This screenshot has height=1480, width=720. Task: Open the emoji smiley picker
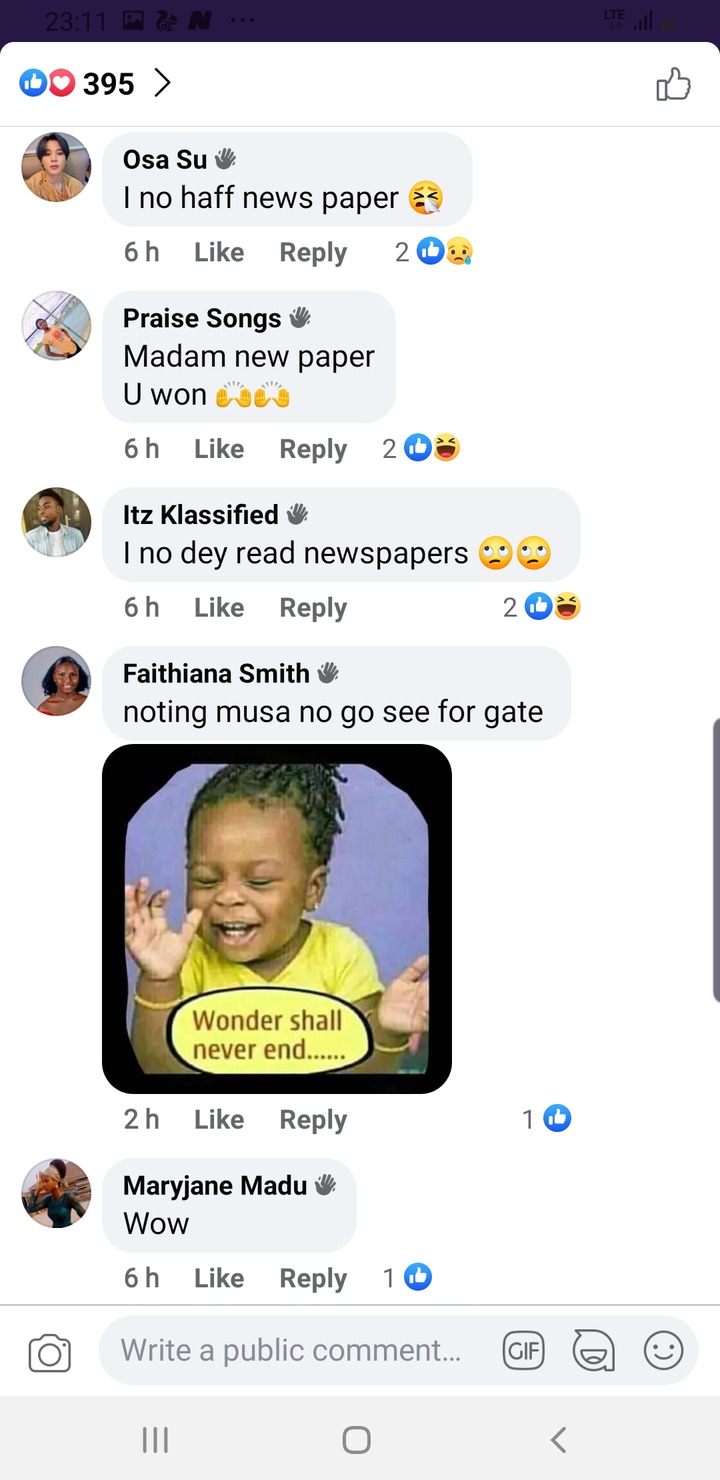point(663,1352)
